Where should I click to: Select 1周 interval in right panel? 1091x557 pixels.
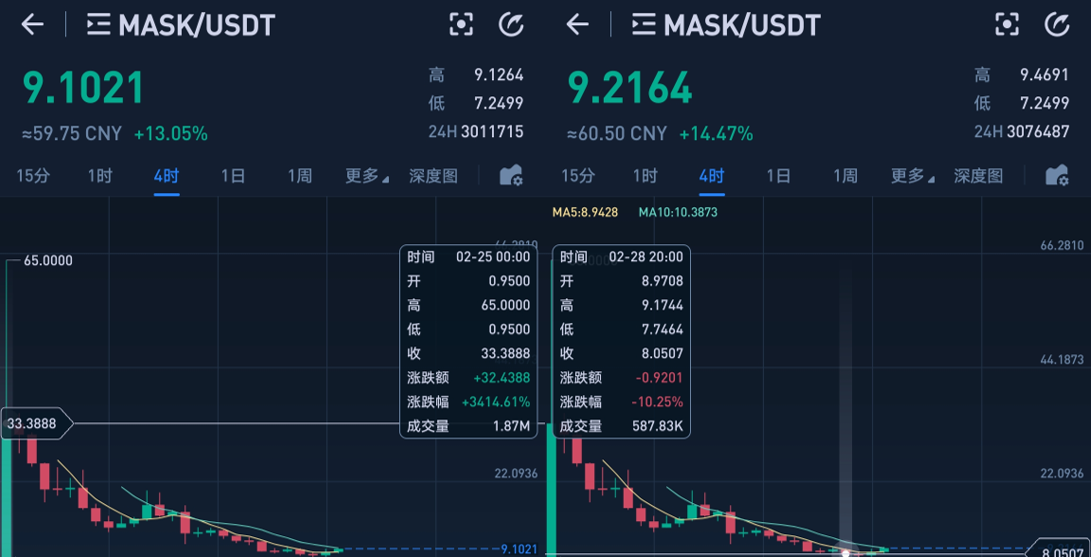[x=845, y=176]
